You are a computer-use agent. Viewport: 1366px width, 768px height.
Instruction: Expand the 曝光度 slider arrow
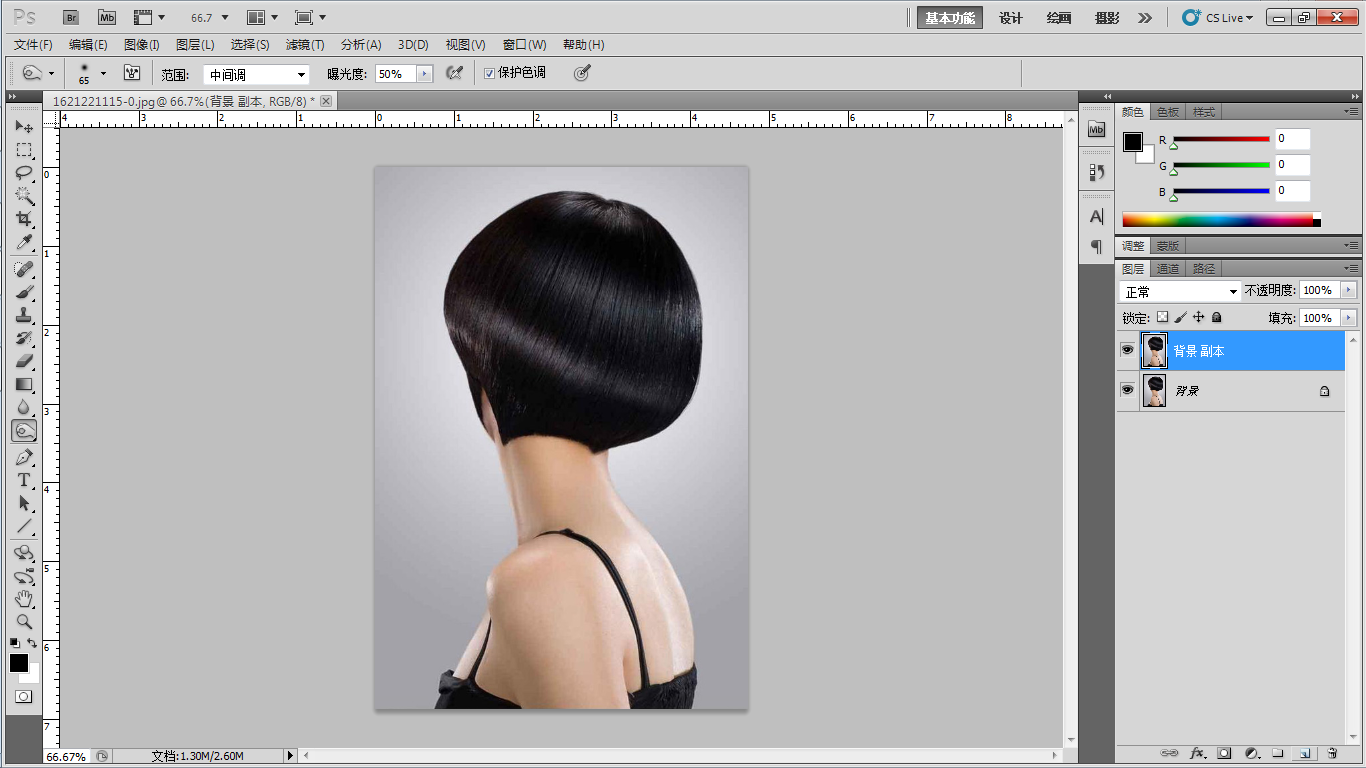coord(425,74)
